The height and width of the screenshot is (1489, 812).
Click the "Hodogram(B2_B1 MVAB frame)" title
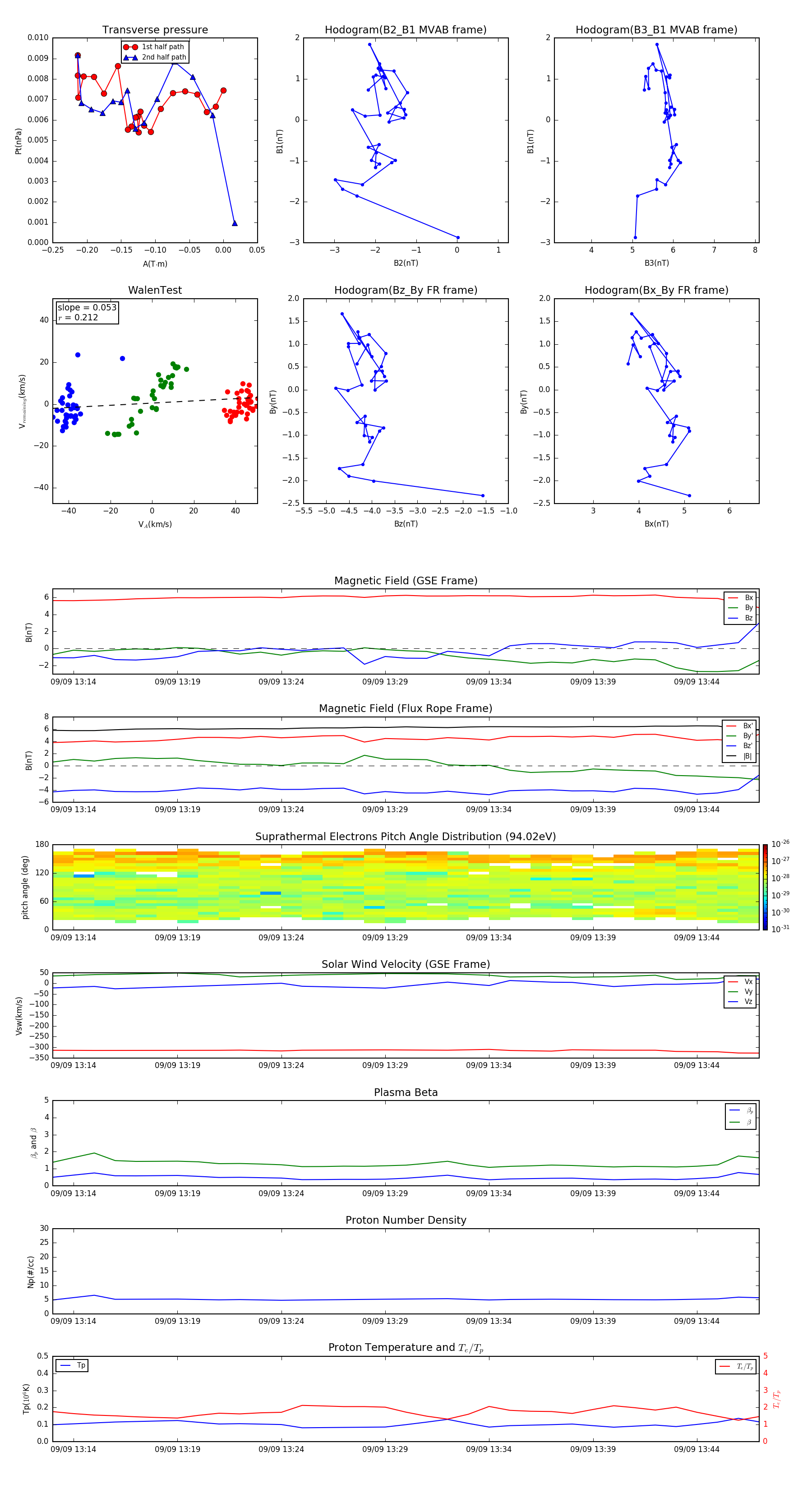[406, 30]
